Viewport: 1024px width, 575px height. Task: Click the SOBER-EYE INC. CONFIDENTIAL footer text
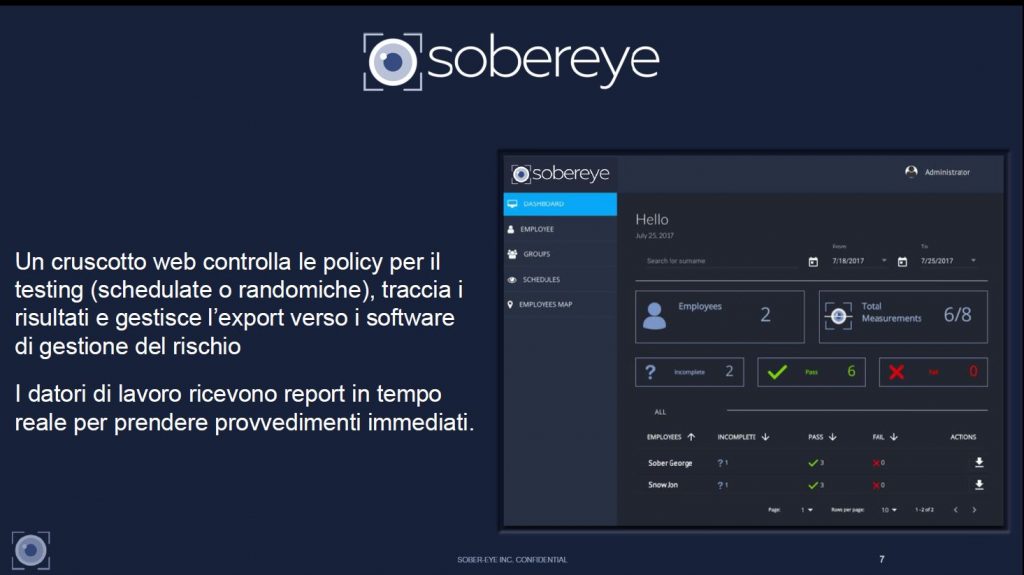tap(512, 560)
